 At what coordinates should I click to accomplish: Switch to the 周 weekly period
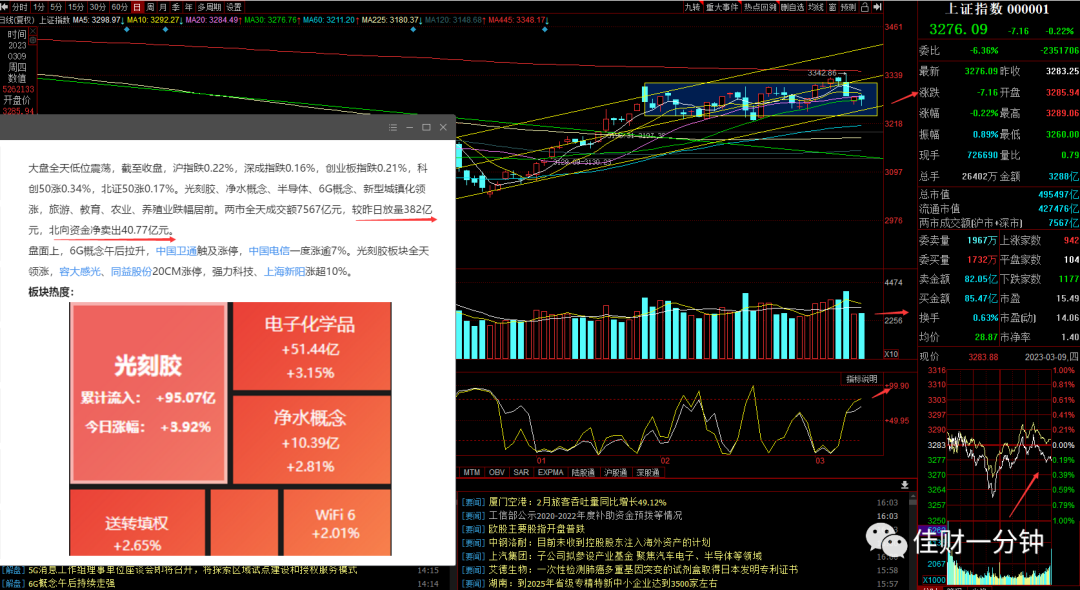[x=150, y=7]
